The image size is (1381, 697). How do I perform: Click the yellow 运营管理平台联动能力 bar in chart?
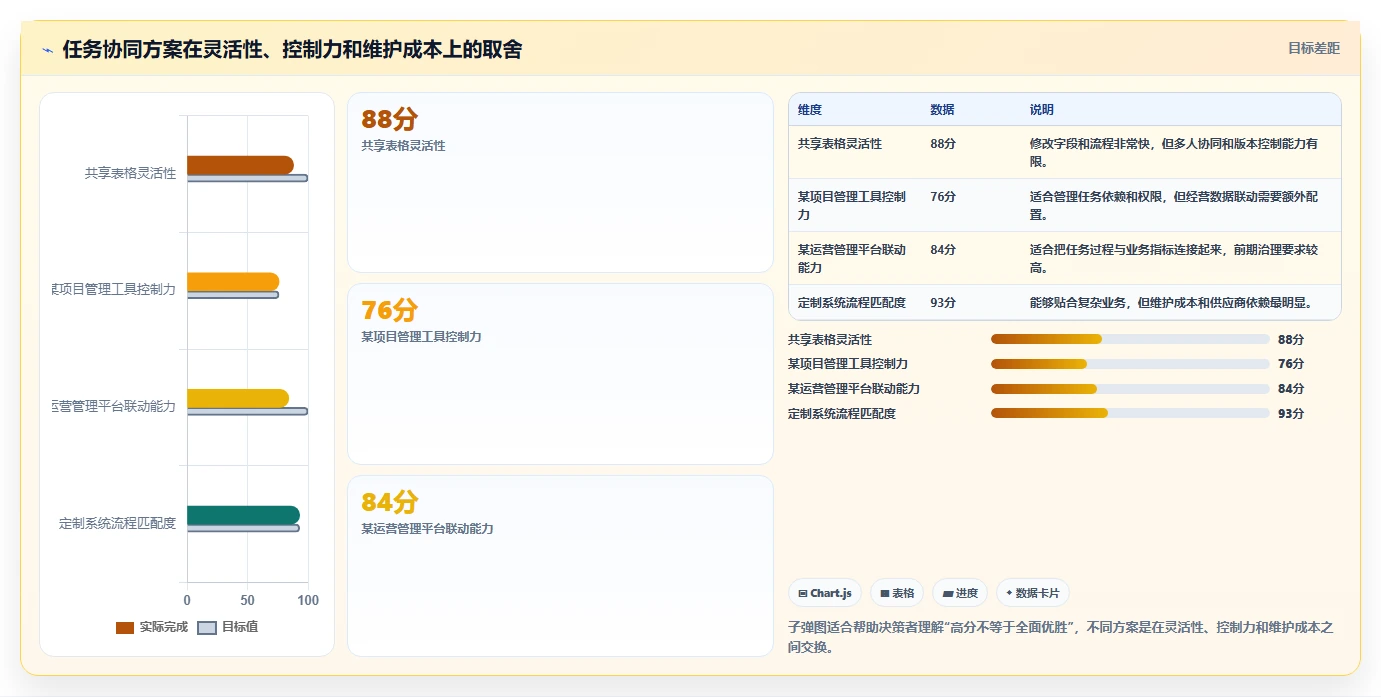(x=238, y=398)
